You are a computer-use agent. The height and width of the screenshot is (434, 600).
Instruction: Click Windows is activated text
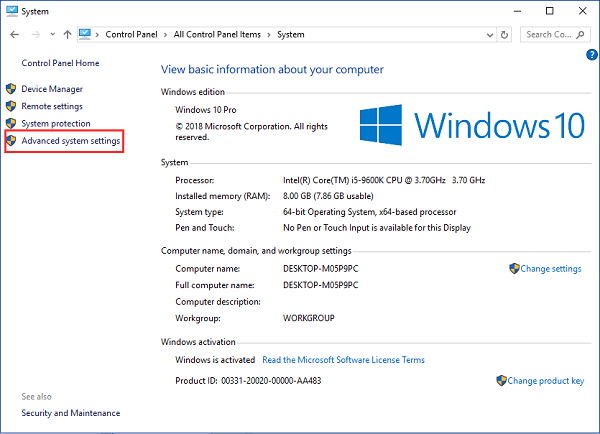215,360
